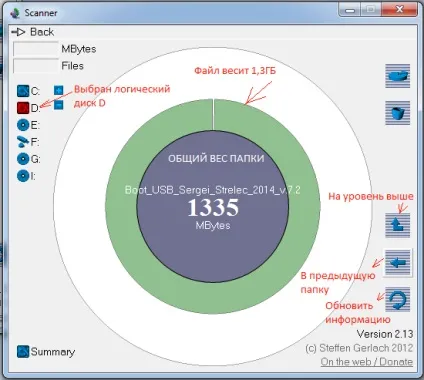Minimize the Scanner window
The image size is (424, 380).
350,10
